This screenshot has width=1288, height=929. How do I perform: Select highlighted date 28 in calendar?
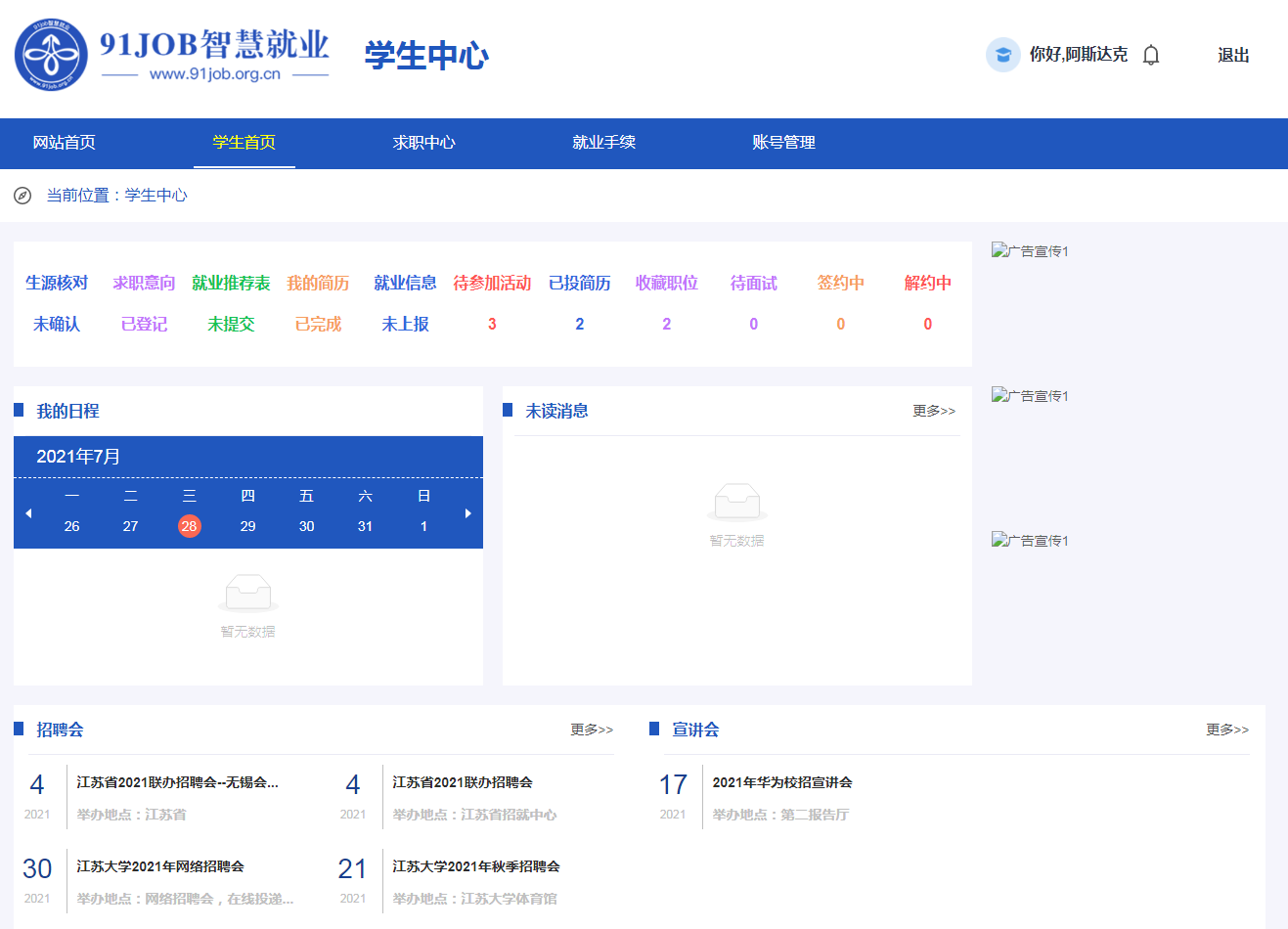tap(190, 526)
